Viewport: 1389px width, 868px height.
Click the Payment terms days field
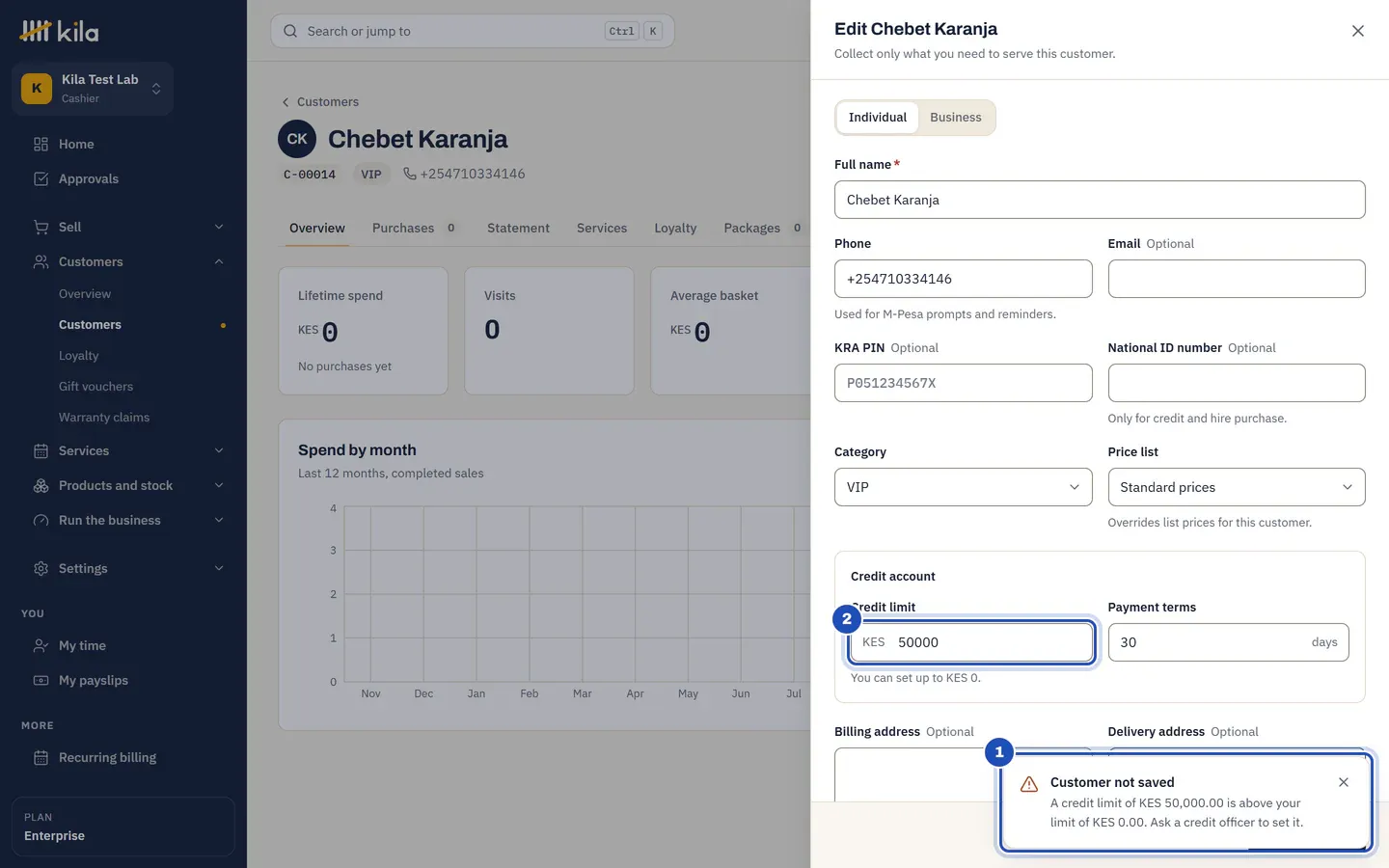tap(1228, 642)
